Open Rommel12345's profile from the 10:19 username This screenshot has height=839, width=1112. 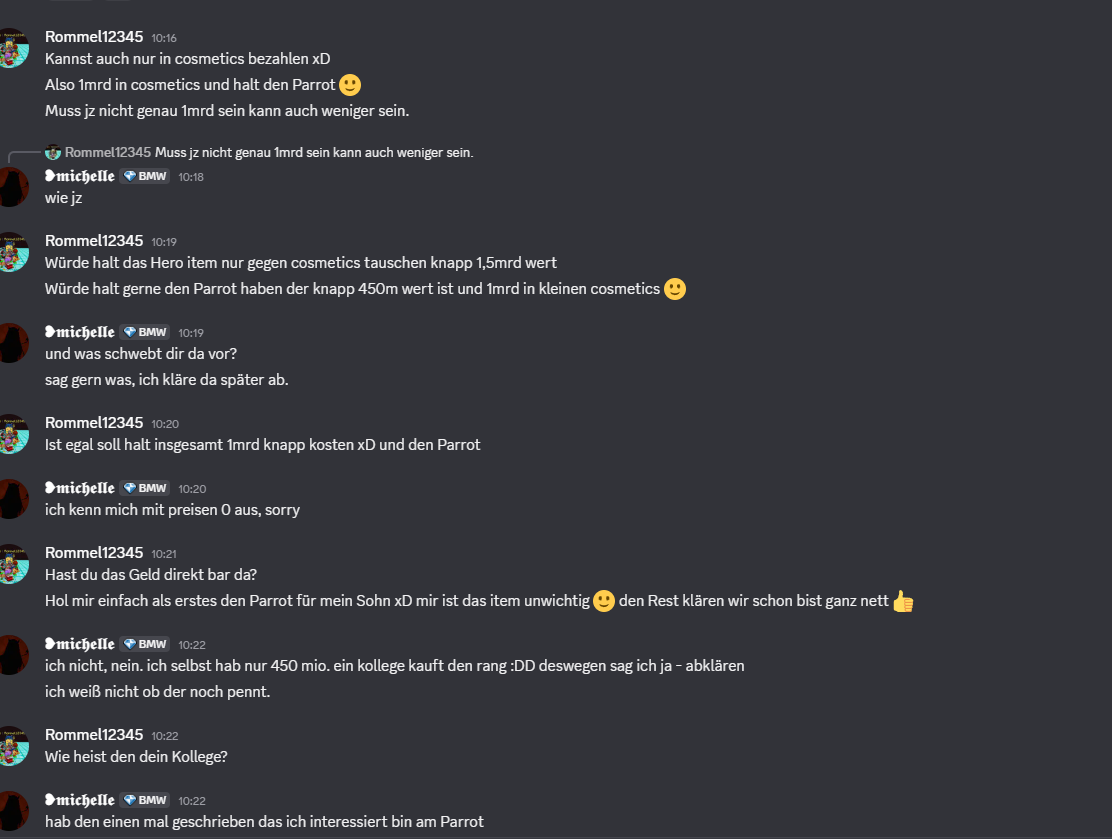click(x=94, y=241)
